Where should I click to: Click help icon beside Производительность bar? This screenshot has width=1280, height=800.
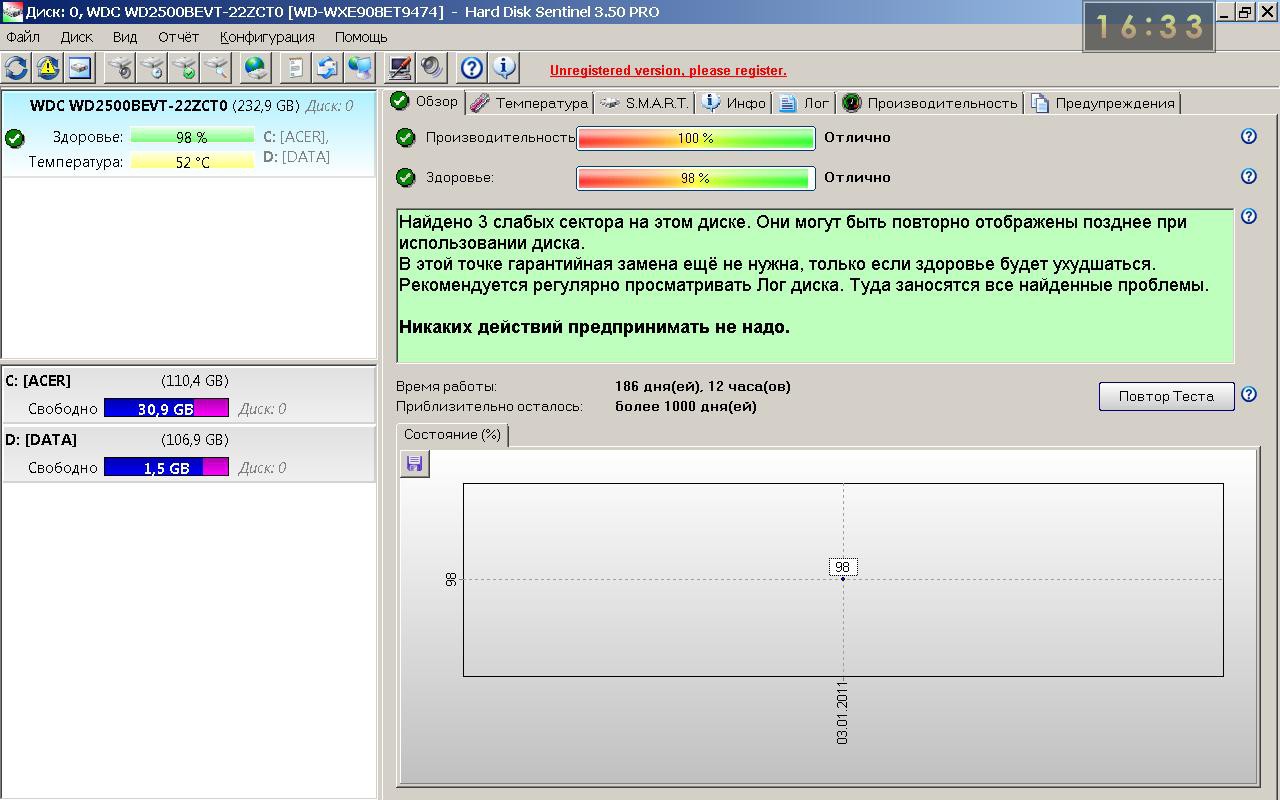[1248, 136]
